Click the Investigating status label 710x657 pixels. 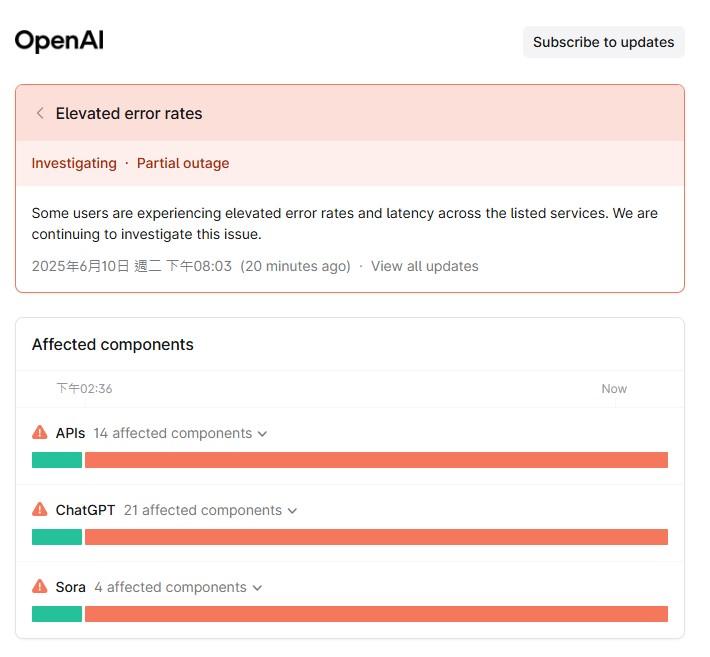tap(74, 163)
